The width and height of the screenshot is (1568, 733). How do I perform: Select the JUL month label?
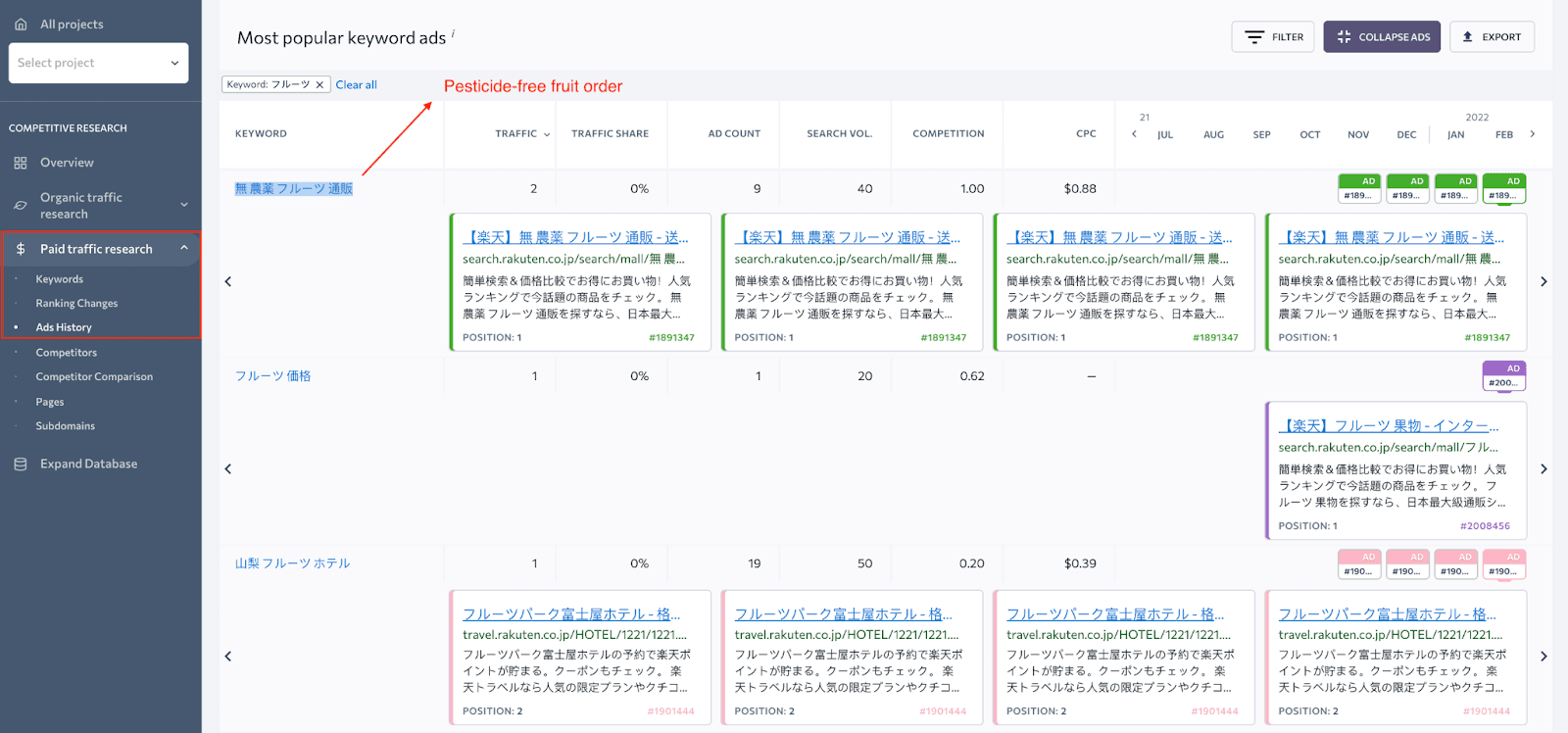[1165, 135]
